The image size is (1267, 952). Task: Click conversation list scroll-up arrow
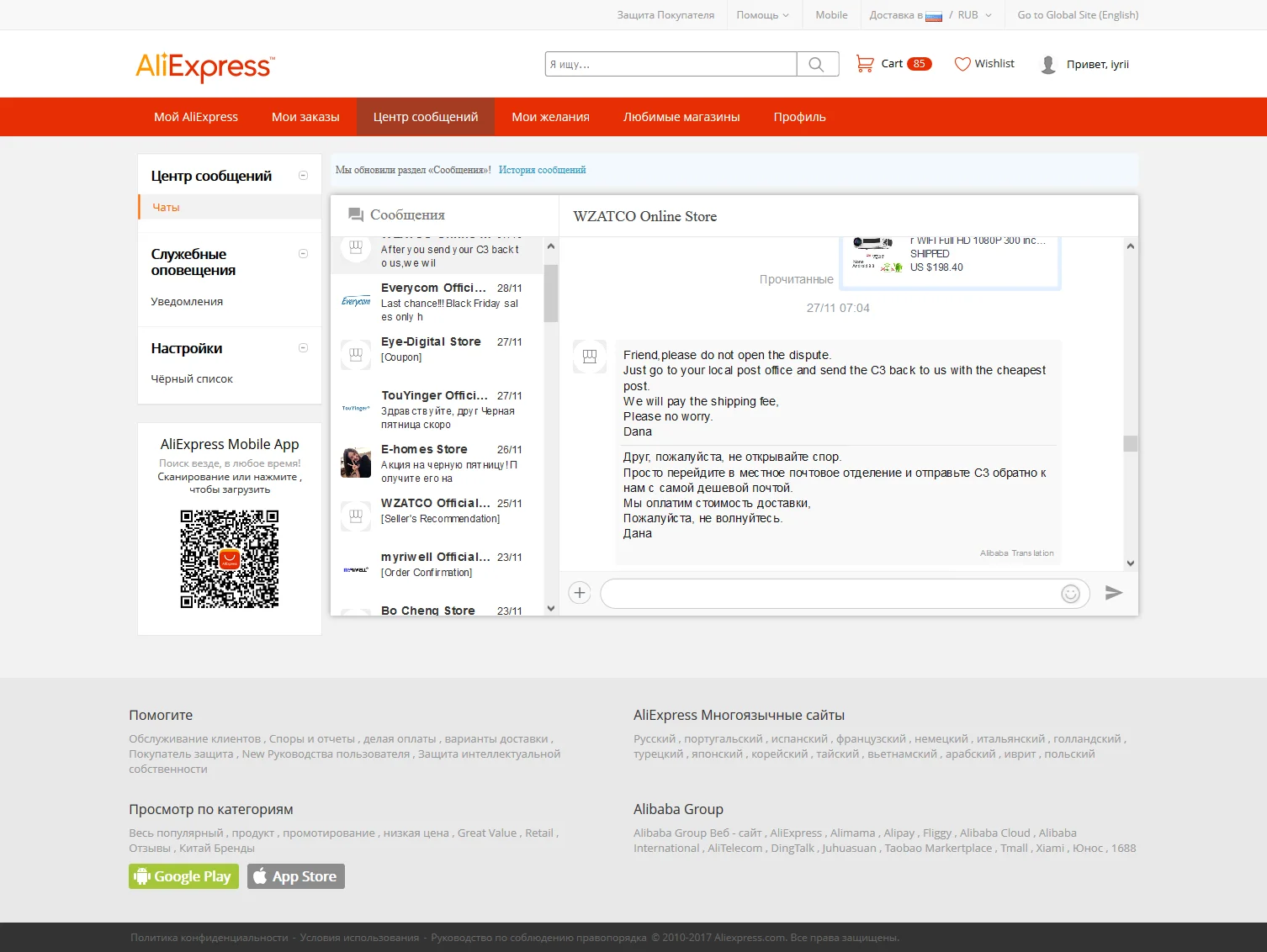click(x=551, y=246)
